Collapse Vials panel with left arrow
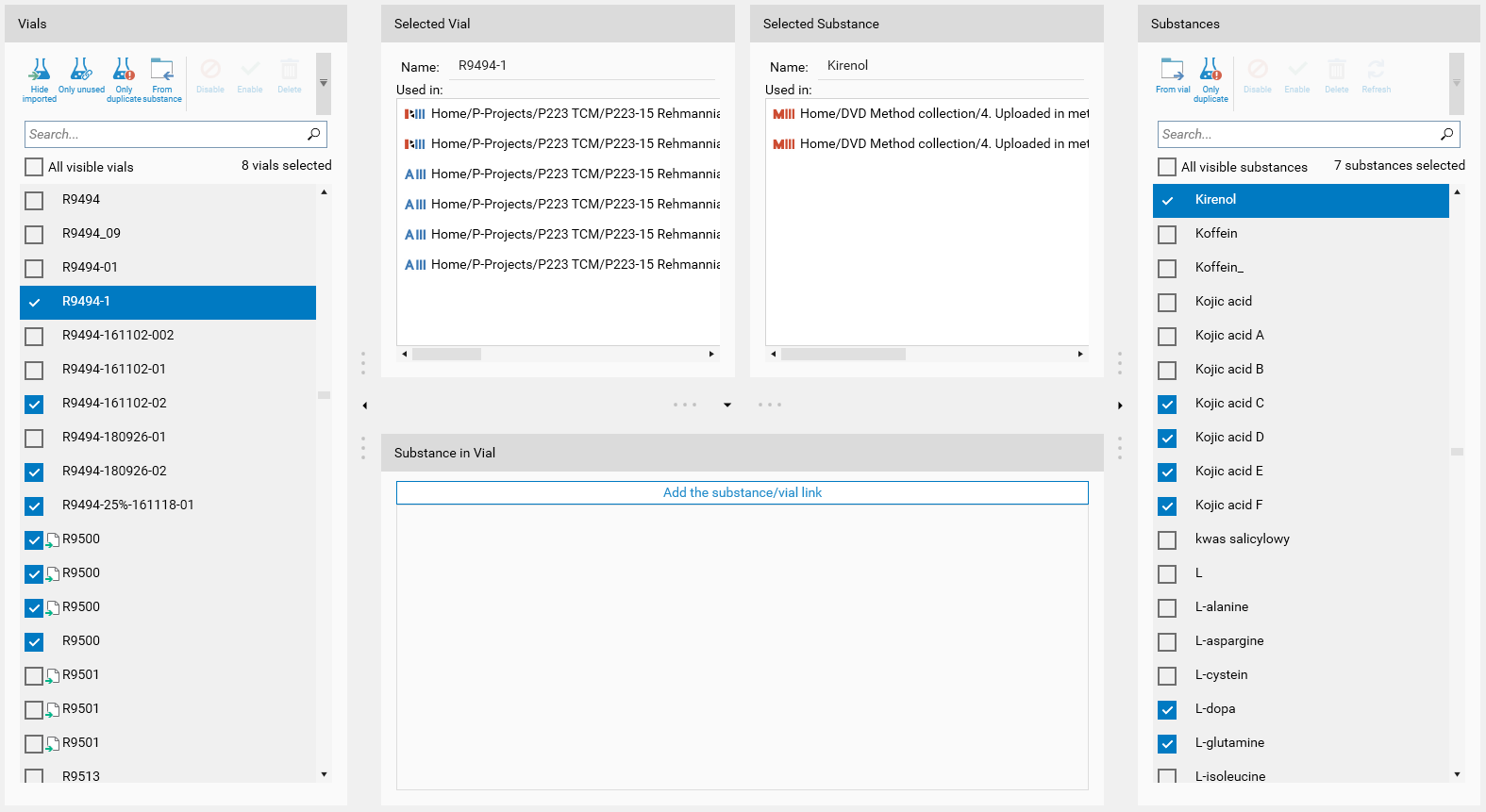This screenshot has height=812, width=1486. pyautogui.click(x=365, y=406)
